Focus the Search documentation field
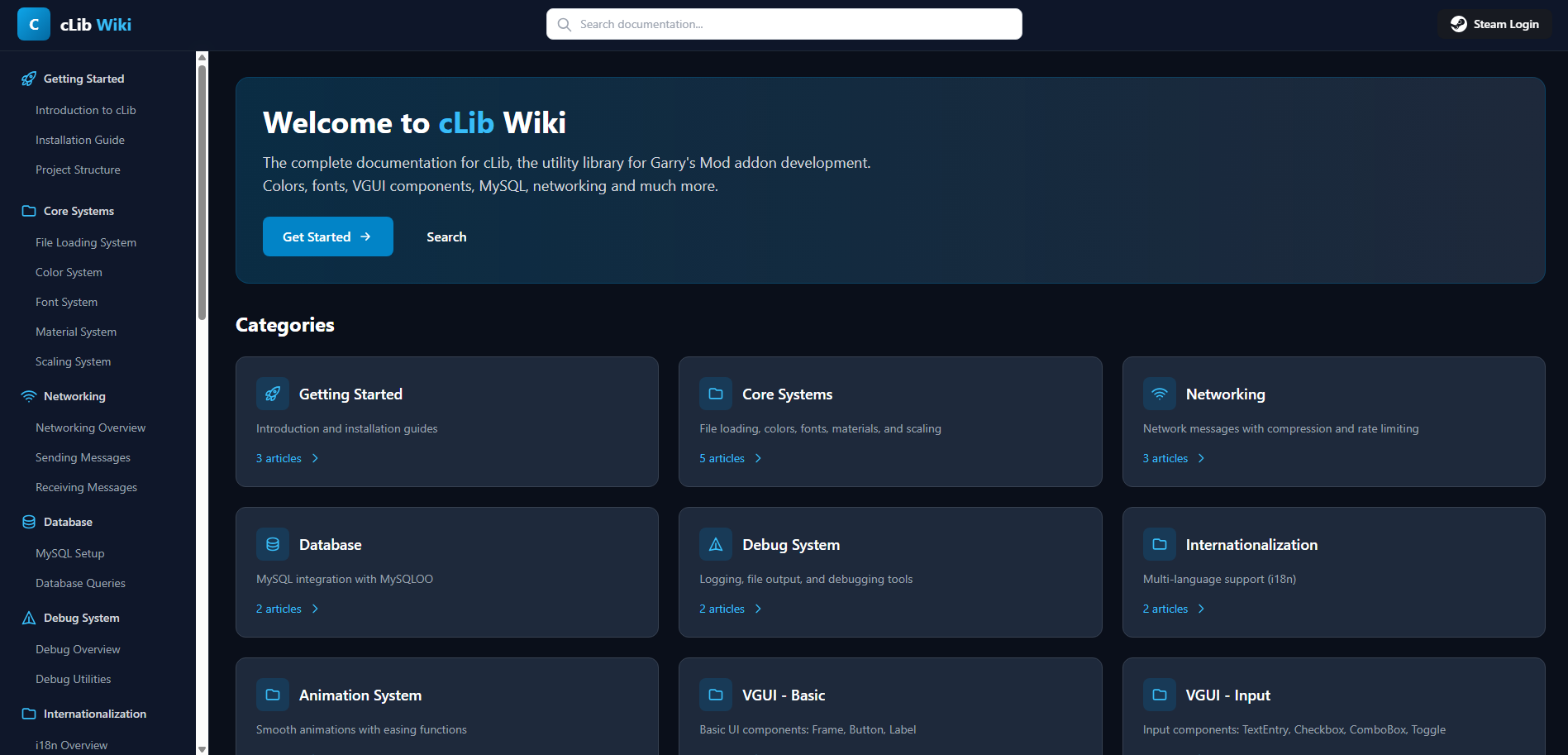 tap(784, 24)
